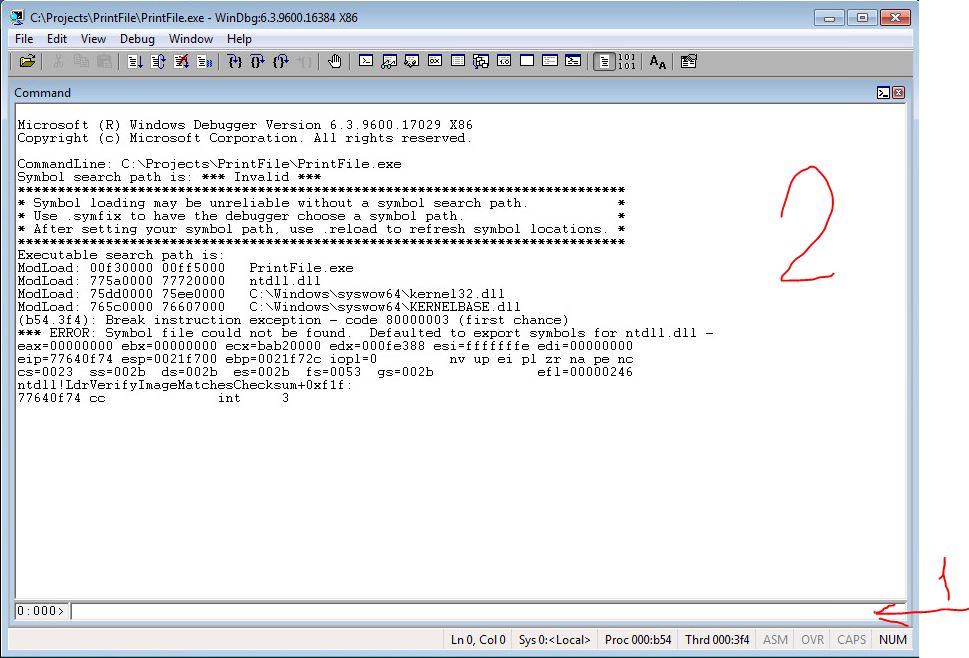Close the Command pane with its red X
This screenshot has width=969, height=658.
point(899,93)
